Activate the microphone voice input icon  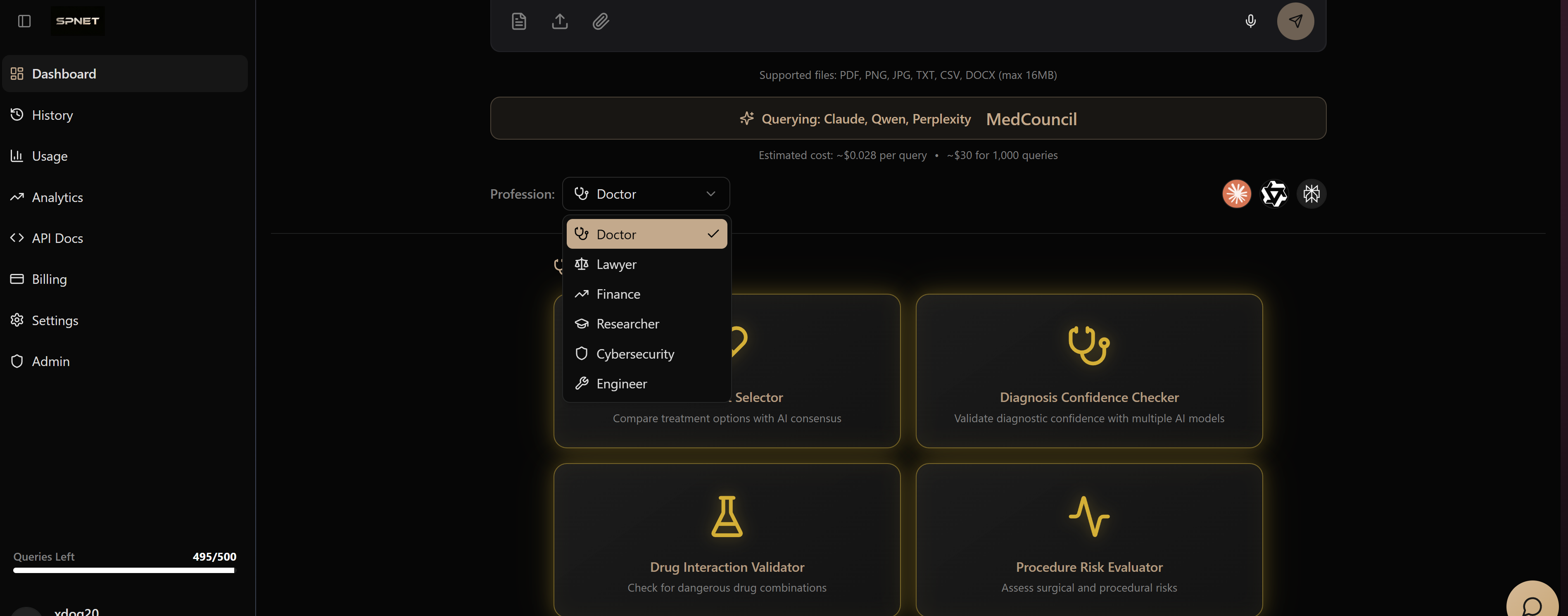pyautogui.click(x=1251, y=21)
